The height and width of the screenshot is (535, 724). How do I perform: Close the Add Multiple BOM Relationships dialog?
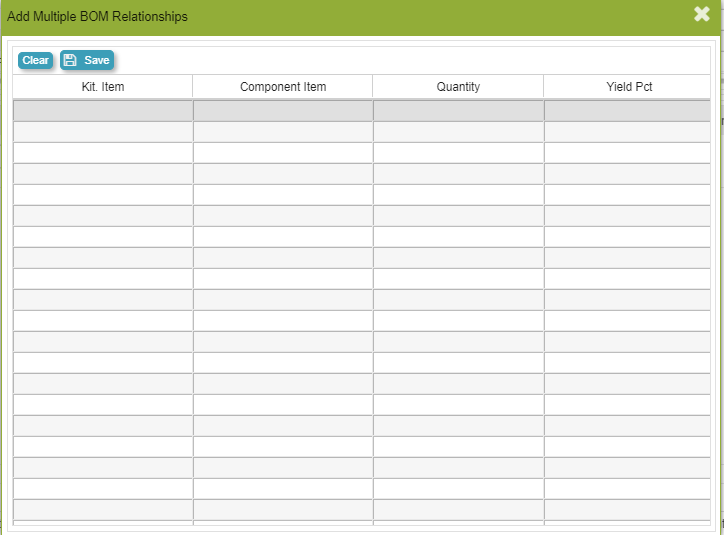click(702, 15)
